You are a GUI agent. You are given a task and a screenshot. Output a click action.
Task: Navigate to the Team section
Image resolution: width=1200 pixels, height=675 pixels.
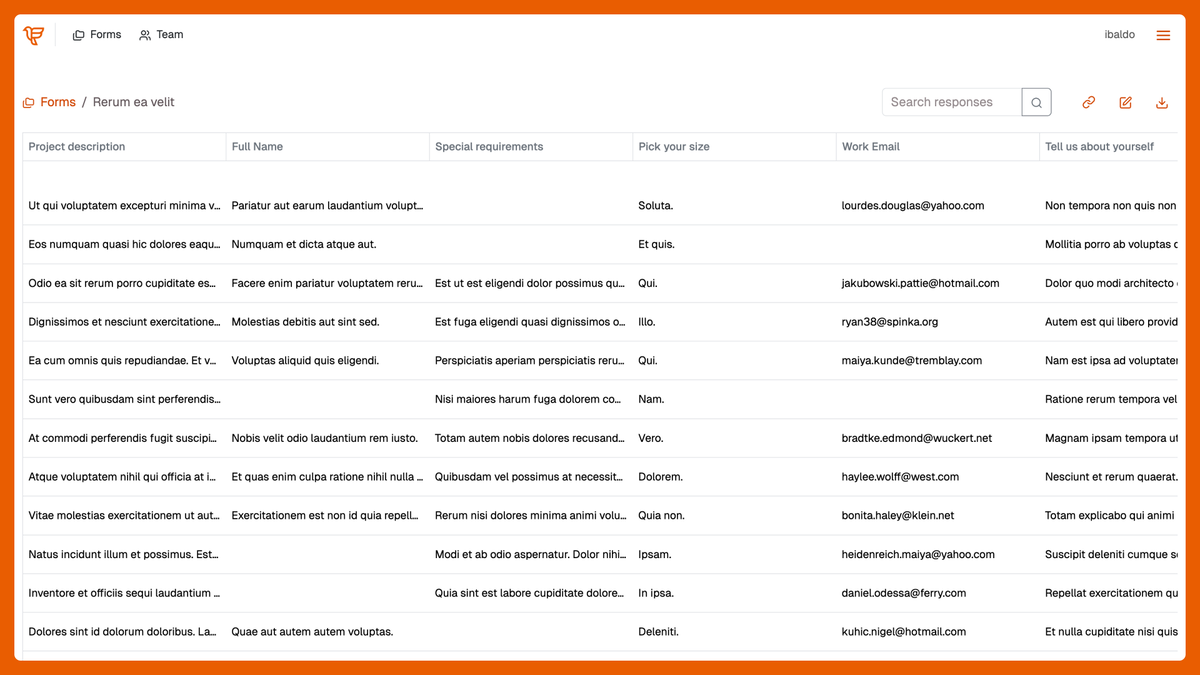pyautogui.click(x=169, y=34)
